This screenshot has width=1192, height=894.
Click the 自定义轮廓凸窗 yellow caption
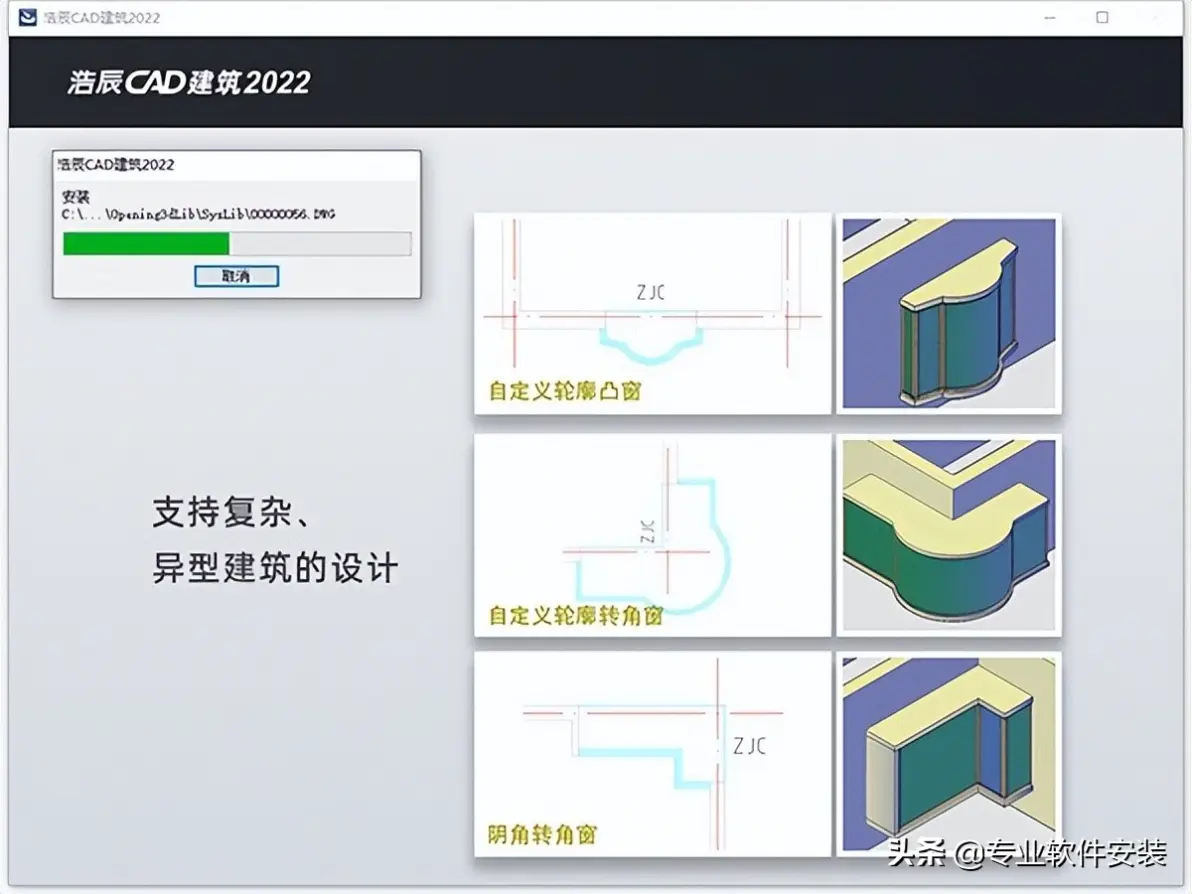coord(565,391)
